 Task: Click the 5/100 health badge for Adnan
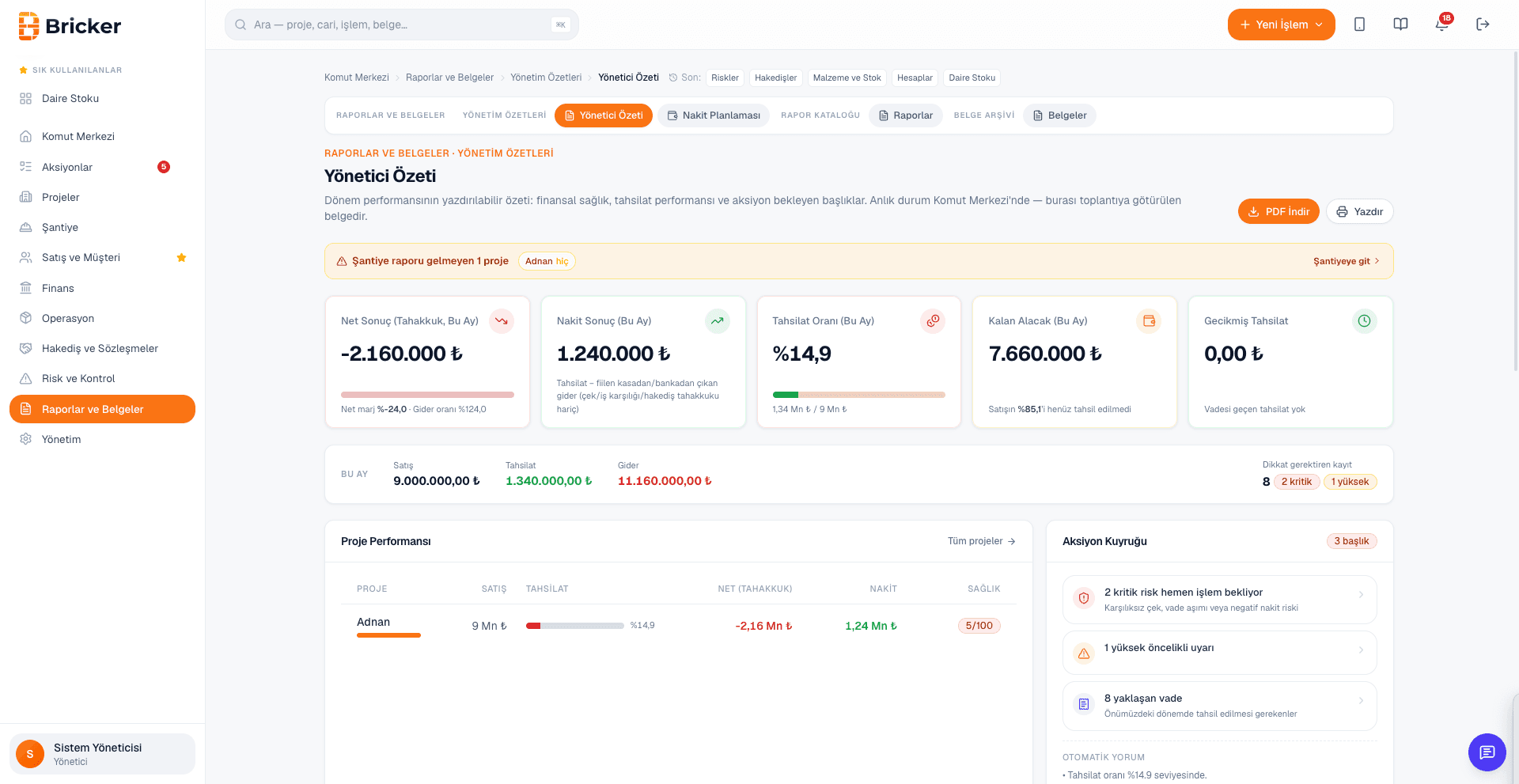pyautogui.click(x=979, y=626)
